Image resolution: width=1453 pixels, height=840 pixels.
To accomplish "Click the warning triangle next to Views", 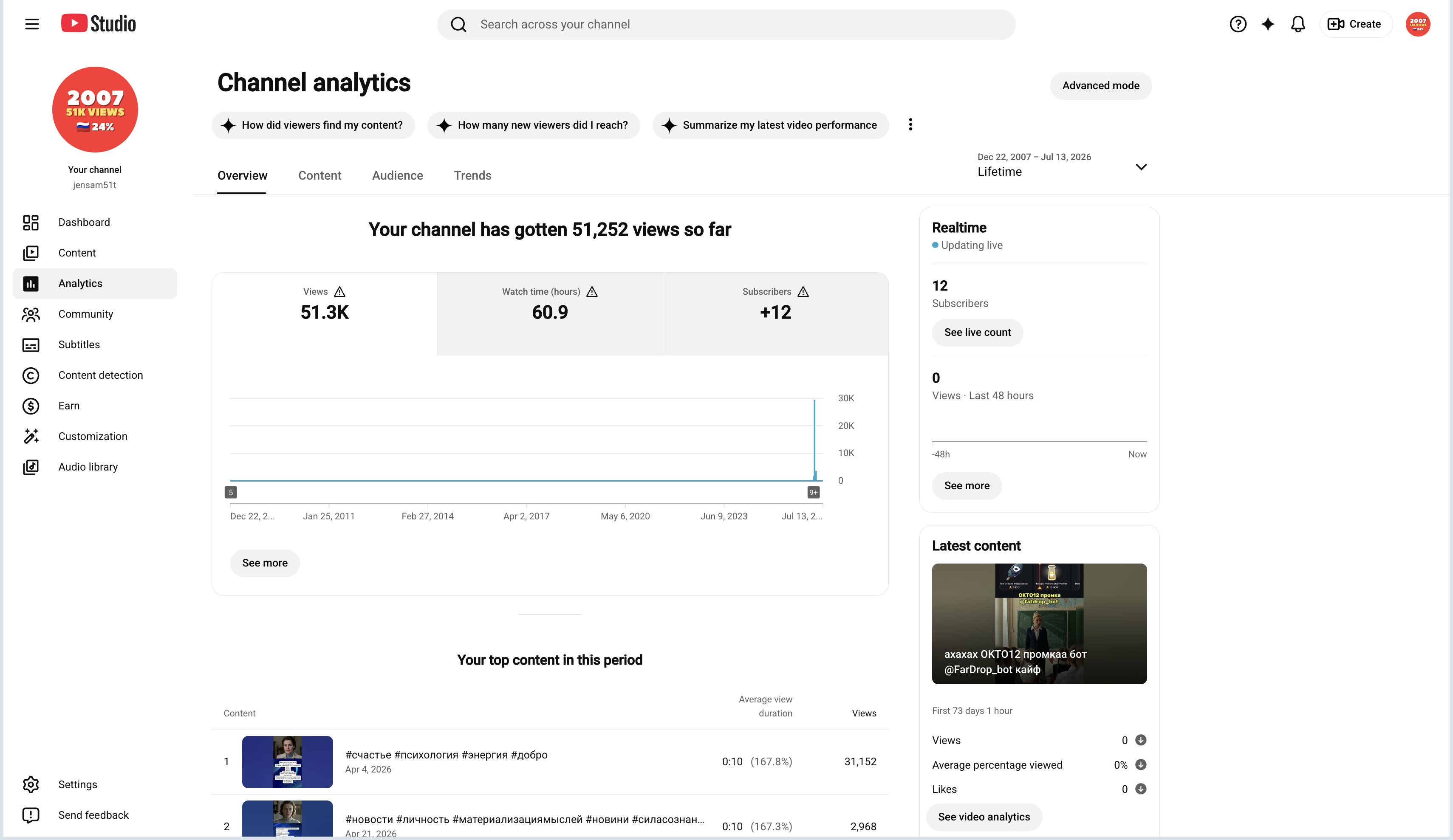I will (339, 292).
